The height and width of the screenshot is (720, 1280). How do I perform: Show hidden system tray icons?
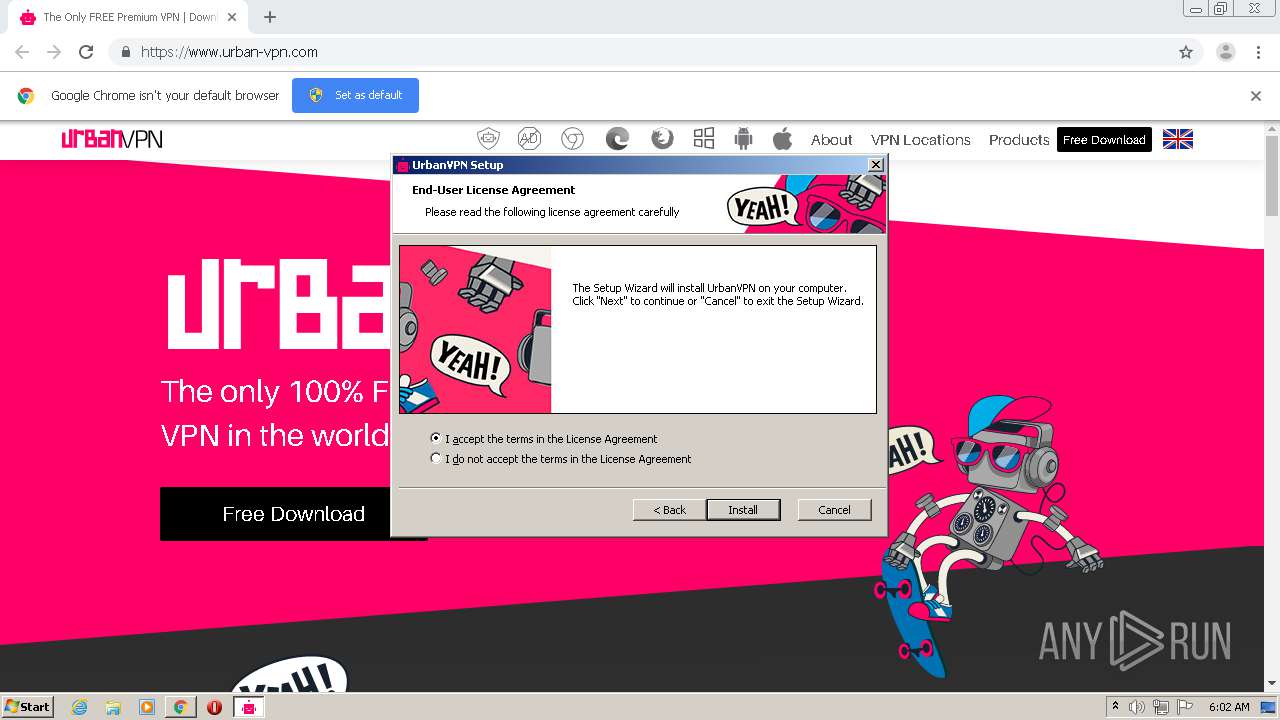[x=1116, y=707]
